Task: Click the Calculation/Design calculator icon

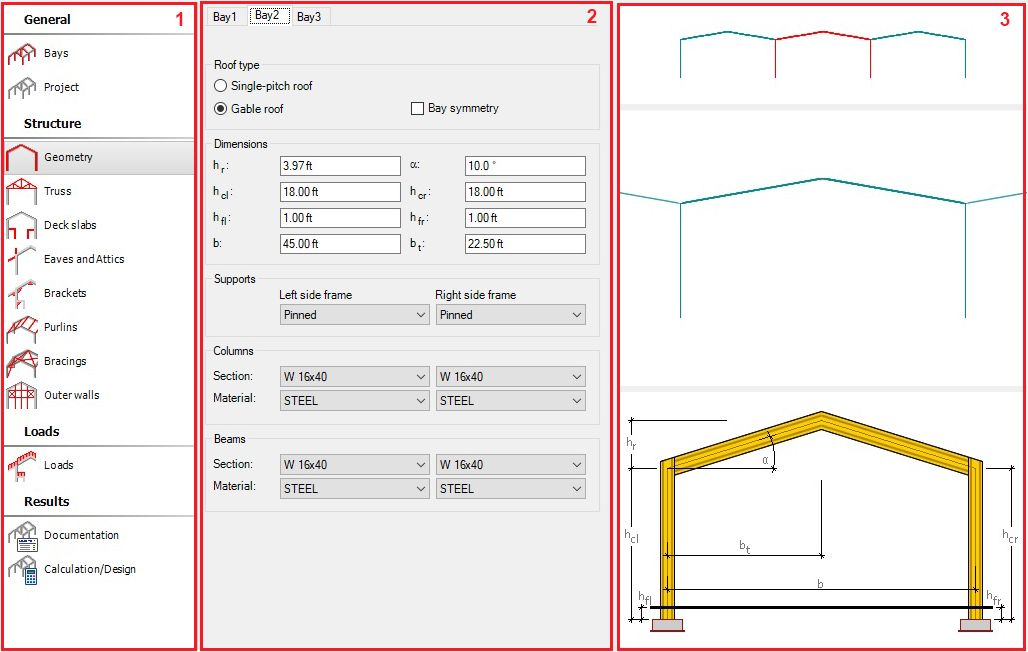Action: point(23,570)
